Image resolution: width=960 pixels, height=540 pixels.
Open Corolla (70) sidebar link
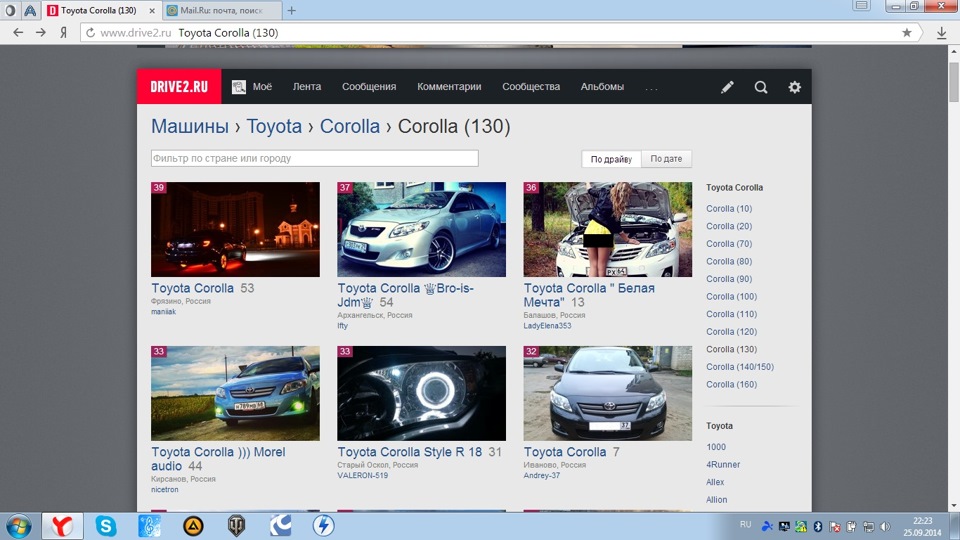pyautogui.click(x=729, y=244)
